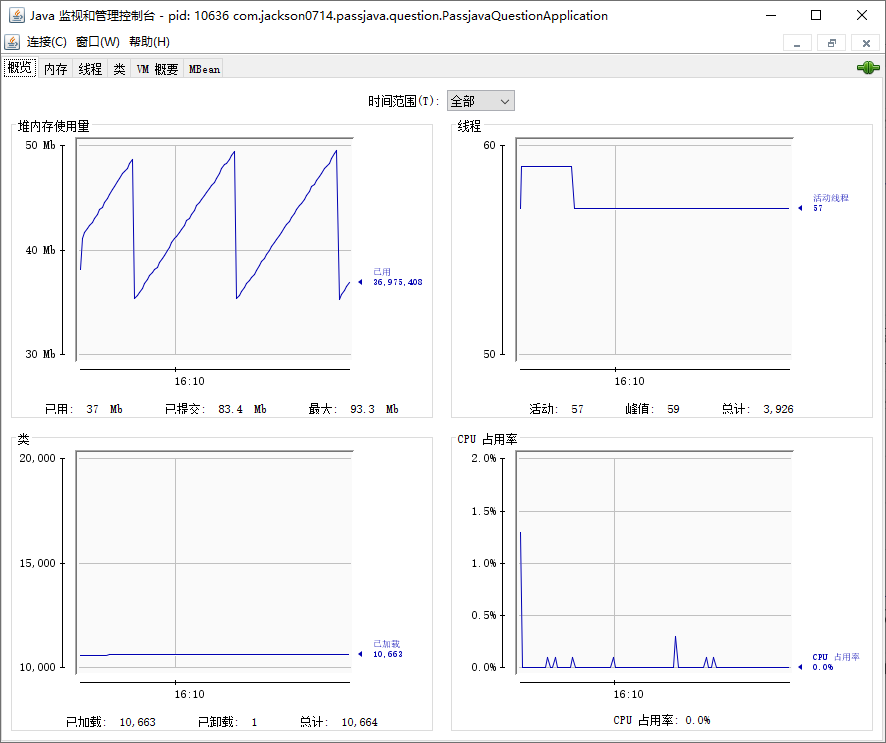Image resolution: width=886 pixels, height=743 pixels.
Task: Expand the 时间范围 dropdown showing 全部
Action: 480,101
